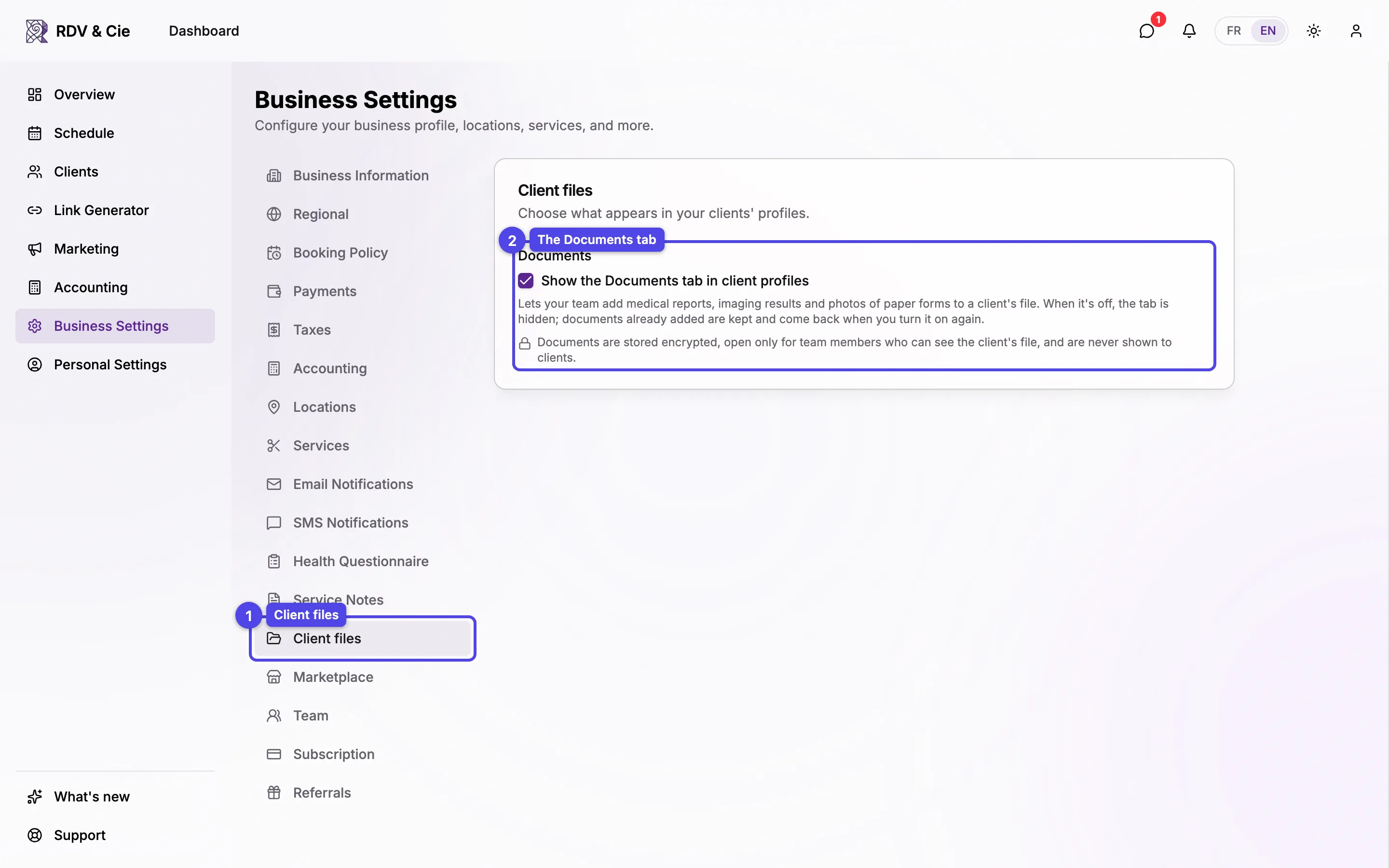This screenshot has height=868, width=1389.
Task: Click the Locations pin icon
Action: click(274, 407)
